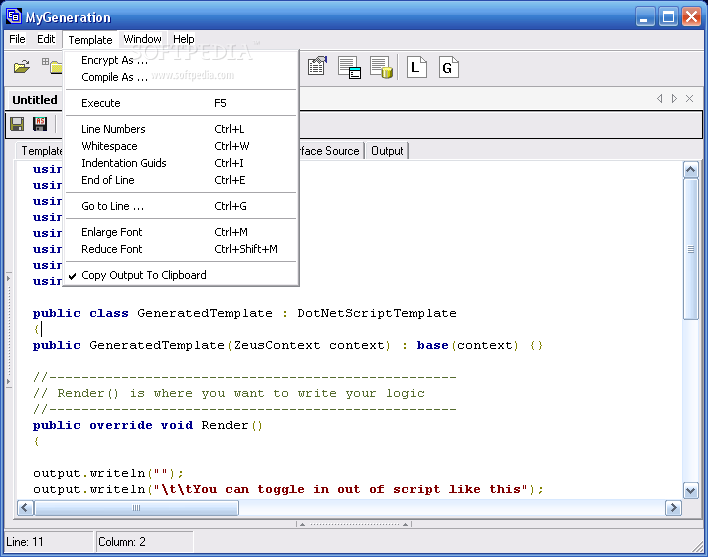Screen dimensions: 708x557
Task: Click the horizontal scrollbar thumb
Action: coord(136,508)
